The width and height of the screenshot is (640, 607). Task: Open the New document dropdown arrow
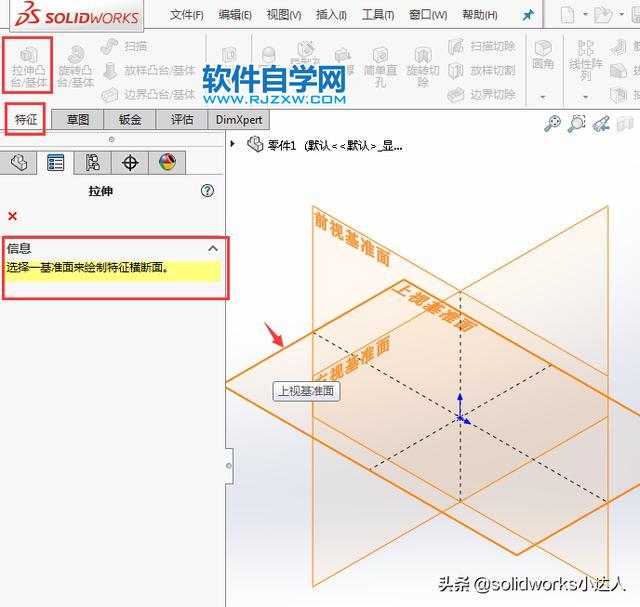click(585, 15)
